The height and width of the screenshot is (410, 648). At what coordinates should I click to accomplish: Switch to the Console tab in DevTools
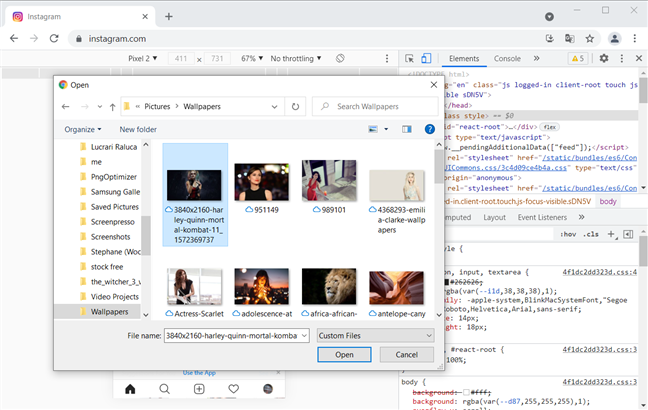(507, 59)
